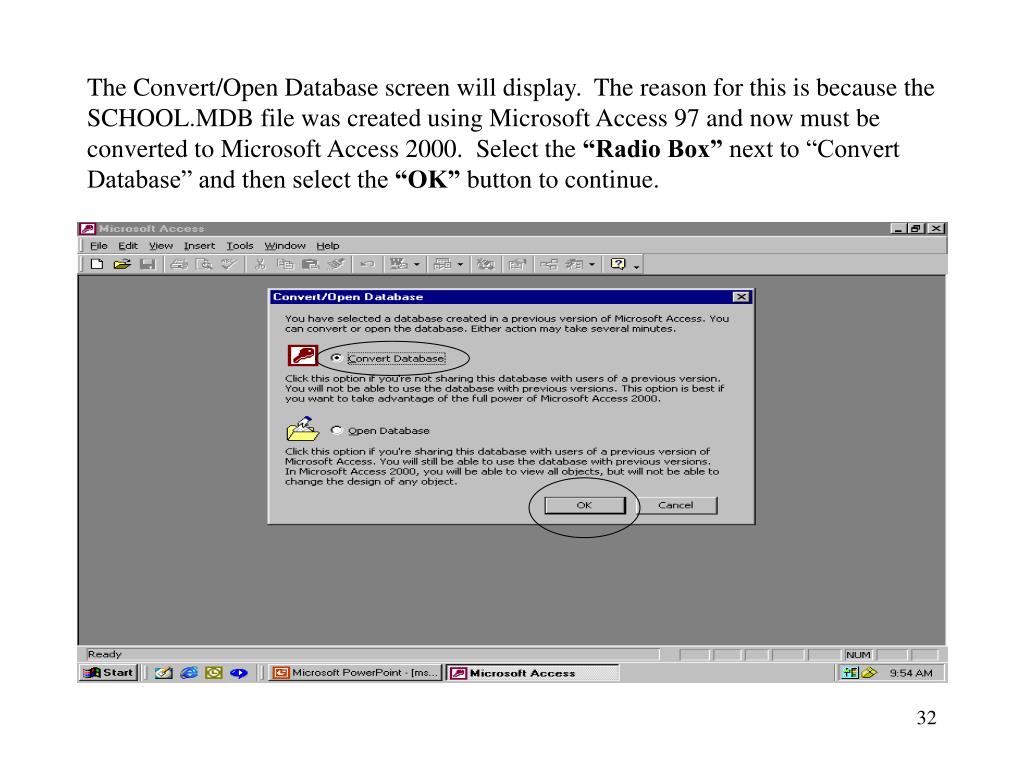Viewport: 1024px width, 768px height.
Task: Click the Microsoft Access Help icon
Action: tap(618, 264)
